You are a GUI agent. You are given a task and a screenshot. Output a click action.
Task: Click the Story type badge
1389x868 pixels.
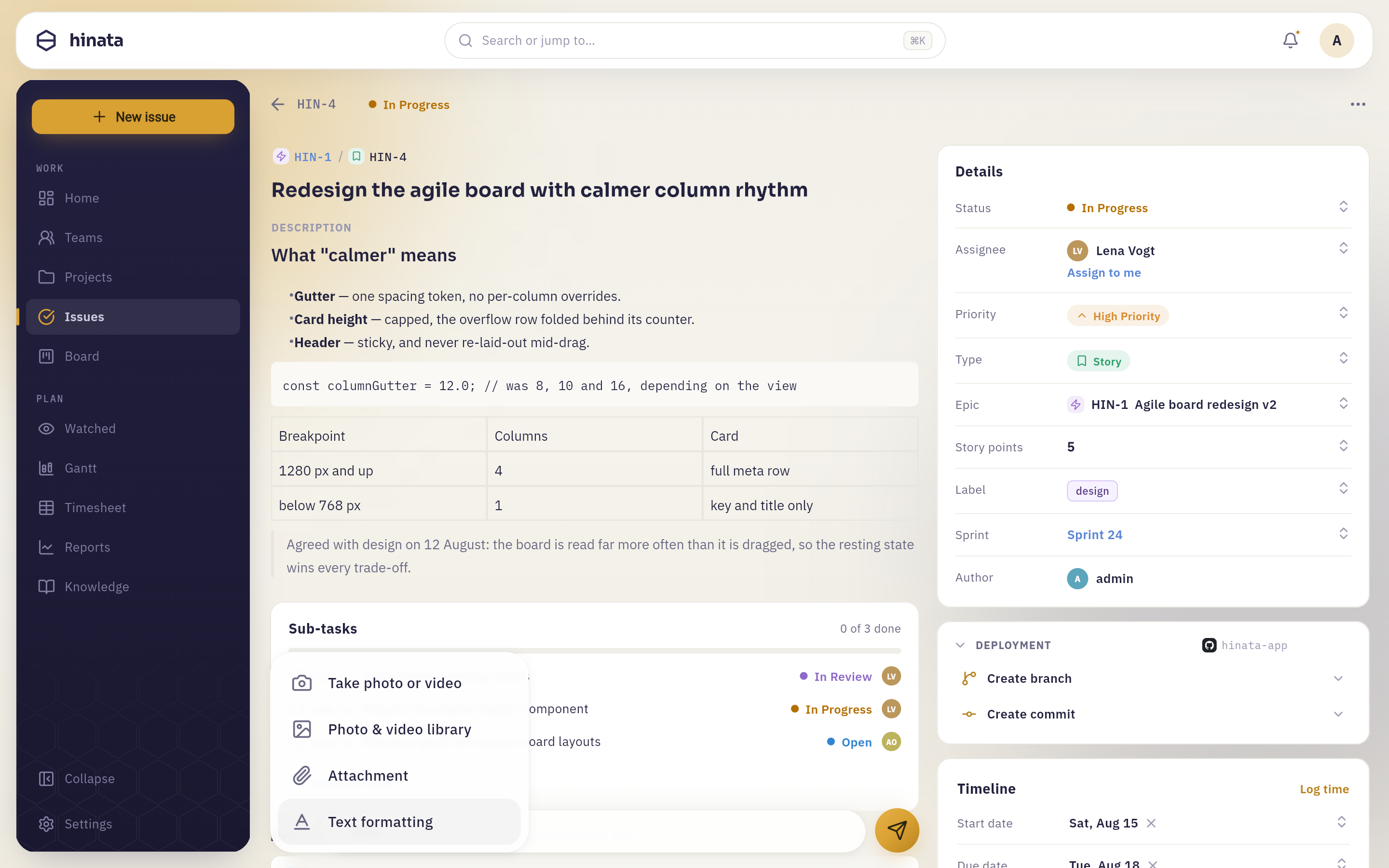pos(1098,361)
